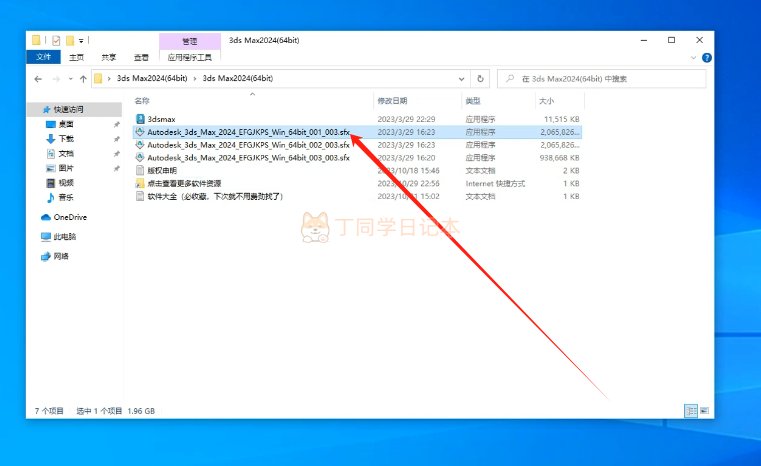Viewport: 761px width, 466px height.
Task: Click the 11,515 KB size cell
Action: tap(562, 119)
